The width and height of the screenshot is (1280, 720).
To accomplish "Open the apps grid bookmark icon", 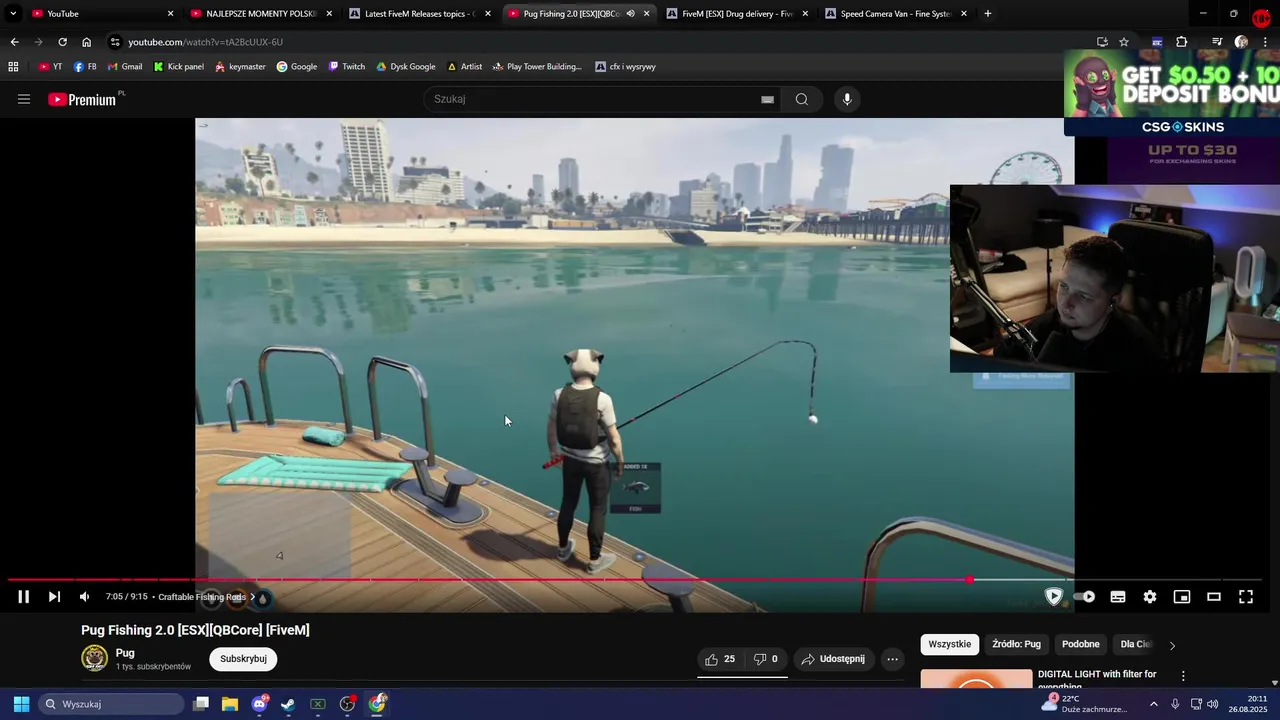I will point(13,67).
